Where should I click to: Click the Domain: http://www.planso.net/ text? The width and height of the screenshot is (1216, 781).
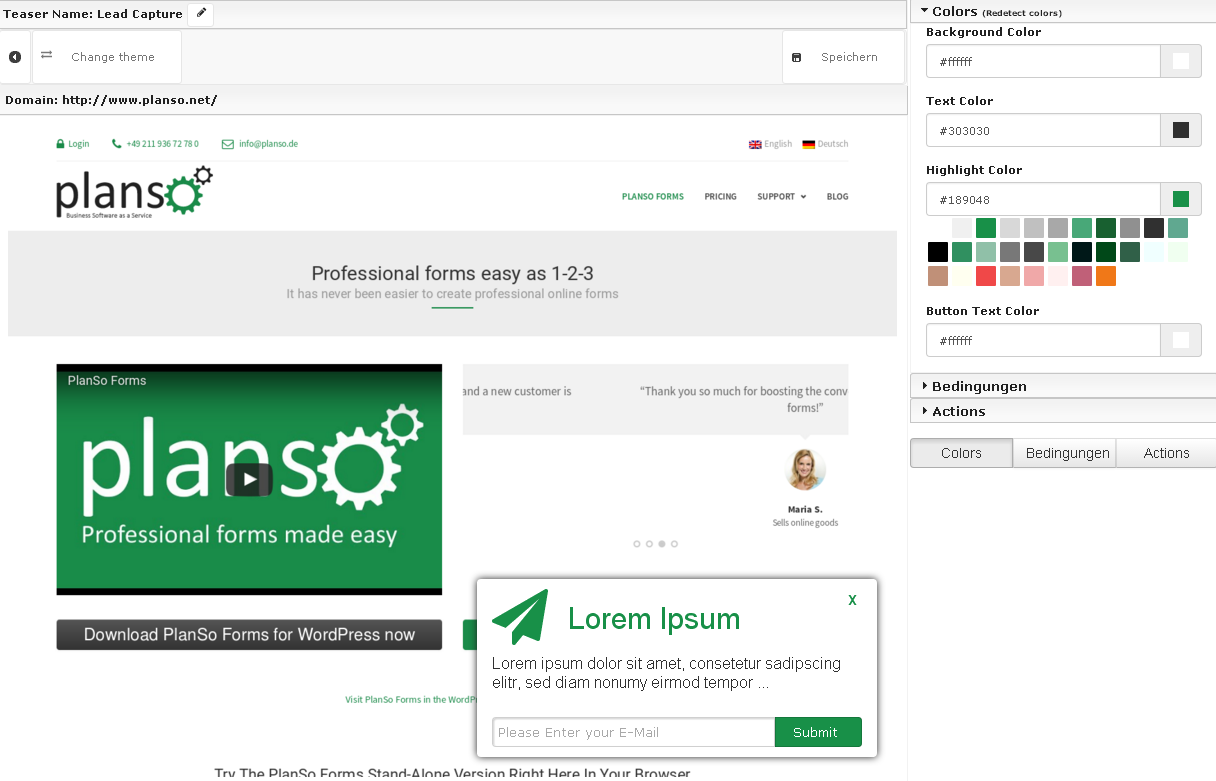(111, 100)
